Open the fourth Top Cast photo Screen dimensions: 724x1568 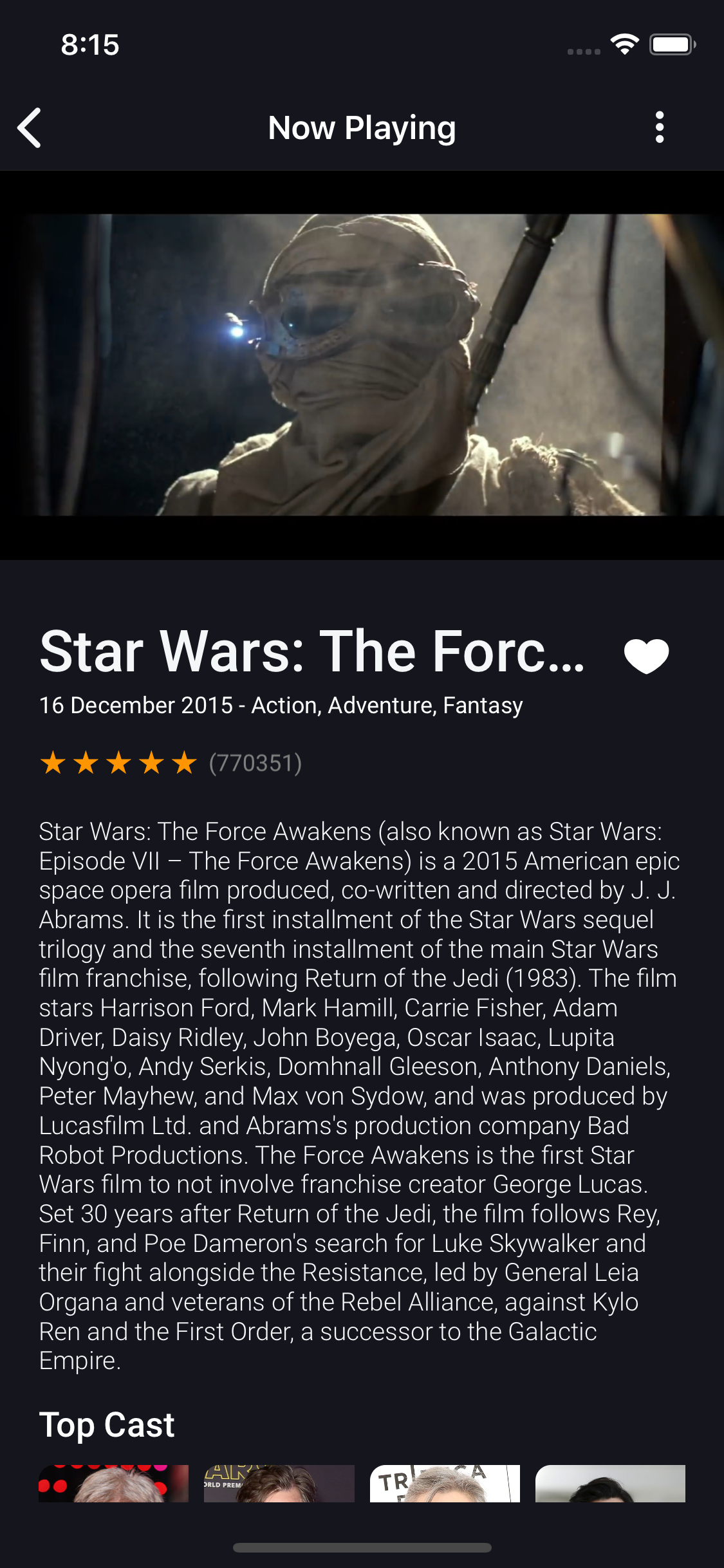(610, 1484)
